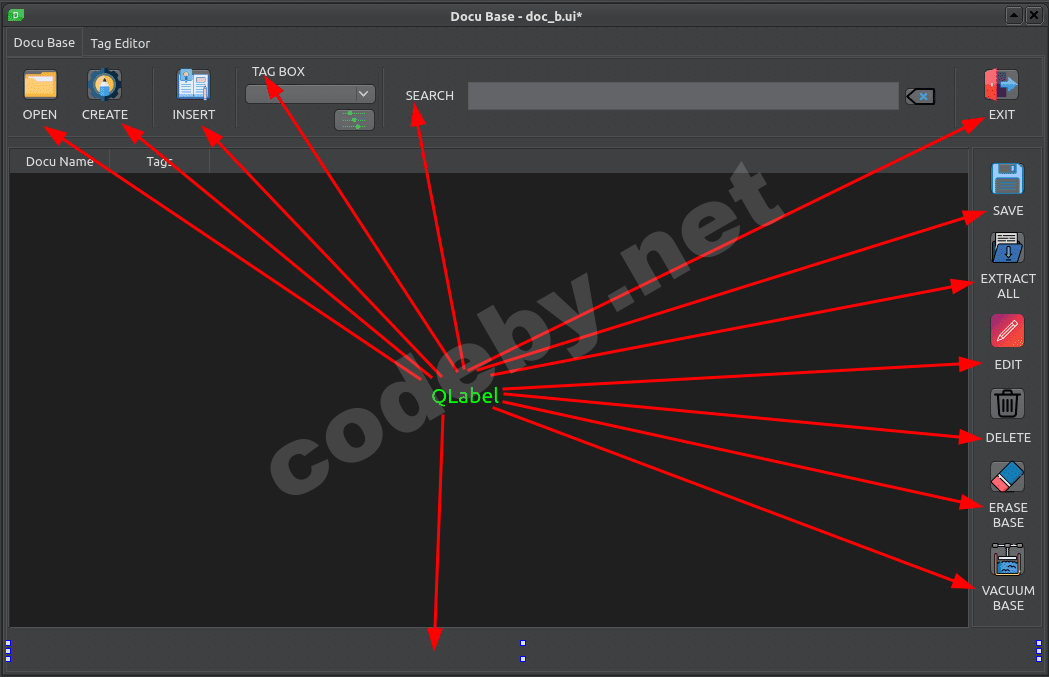Click the EXIT icon
This screenshot has width=1049, height=677.
1002,85
